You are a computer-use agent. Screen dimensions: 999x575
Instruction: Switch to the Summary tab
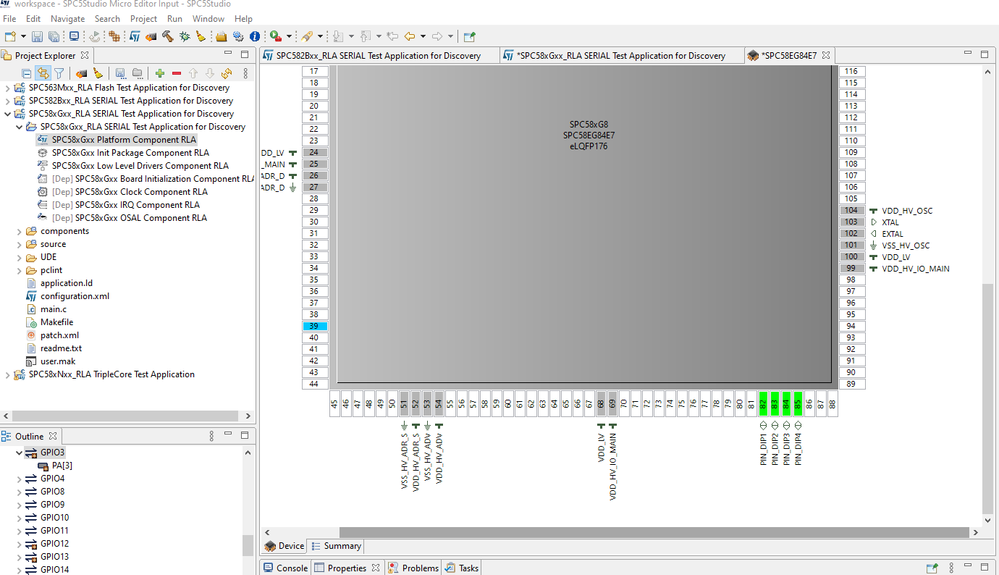click(x=336, y=546)
